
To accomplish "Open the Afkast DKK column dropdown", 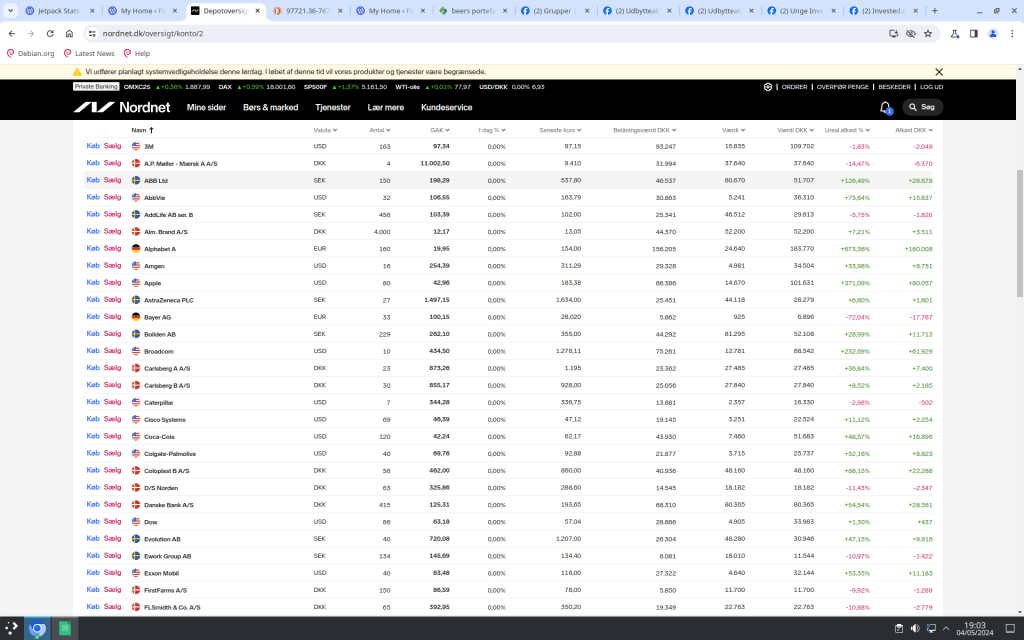I will 913,130.
